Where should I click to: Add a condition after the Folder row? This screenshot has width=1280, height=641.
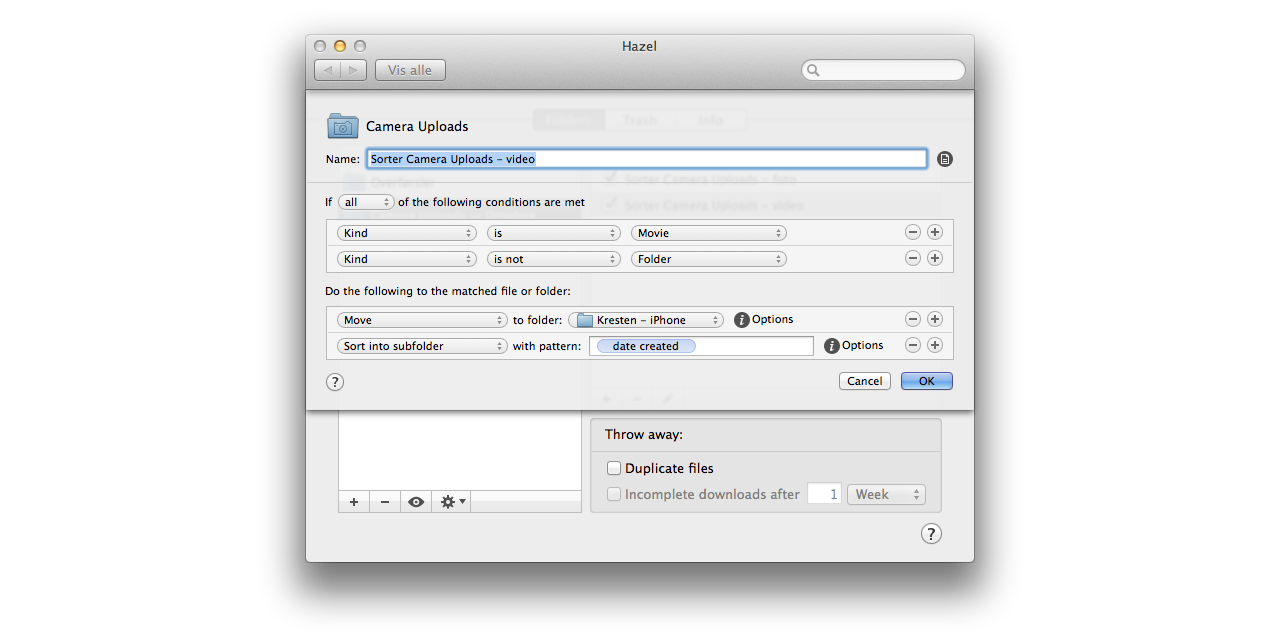pos(935,258)
